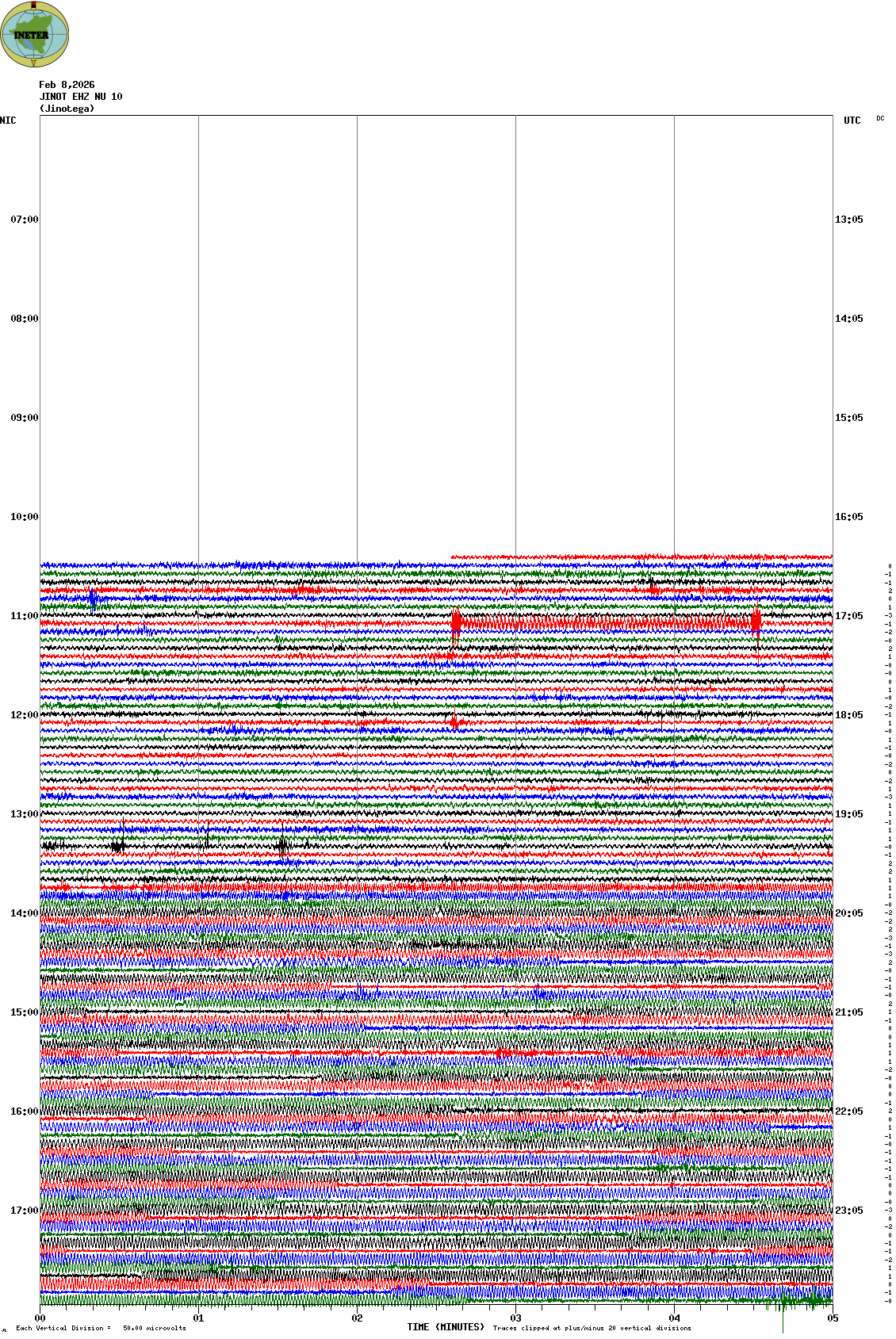896x1339 pixels.
Task: Click the 03 minute tick label
Action: (515, 1318)
